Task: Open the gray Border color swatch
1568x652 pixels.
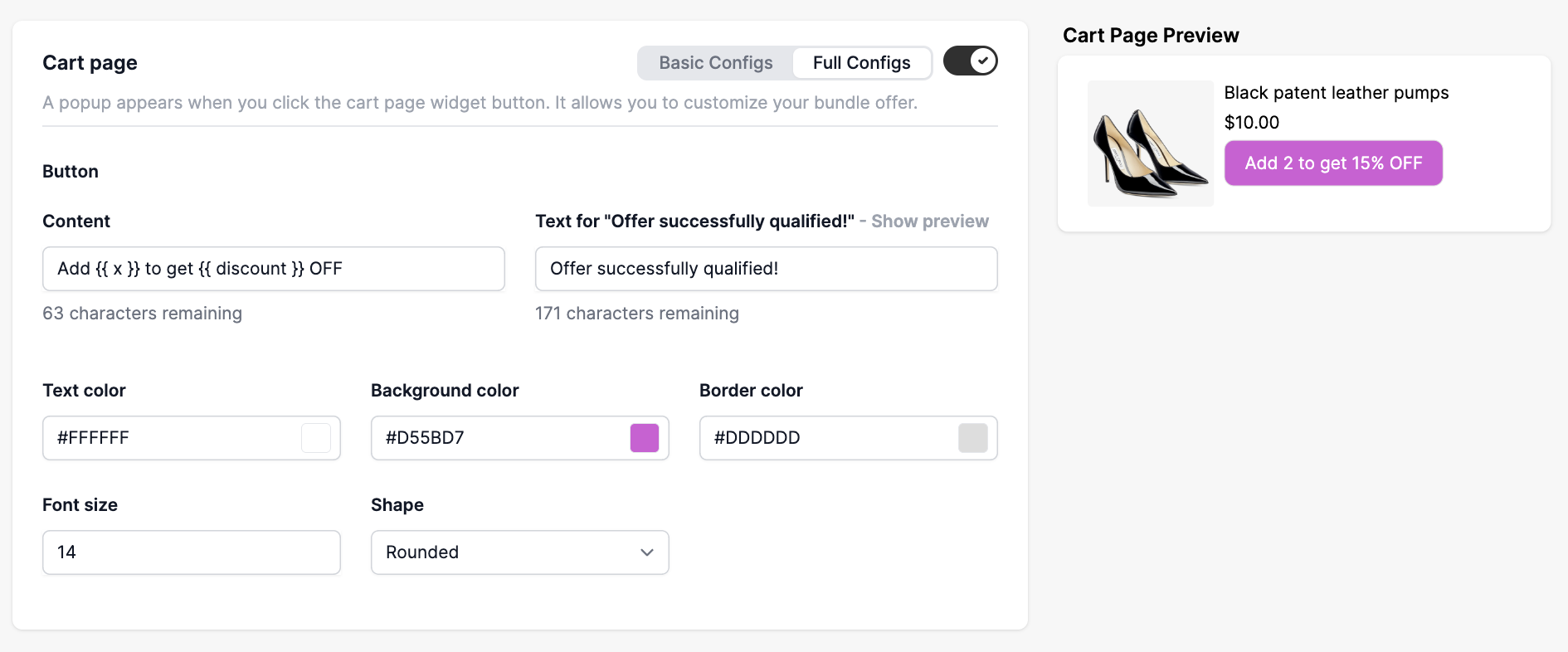Action: [973, 438]
